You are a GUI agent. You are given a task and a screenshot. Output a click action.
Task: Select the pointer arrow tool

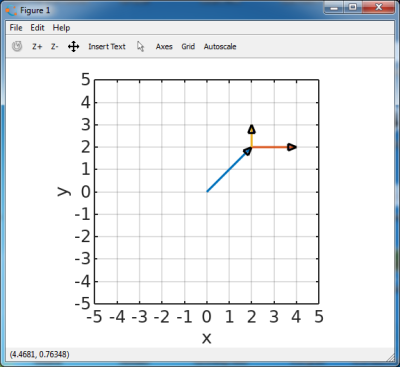pos(140,47)
